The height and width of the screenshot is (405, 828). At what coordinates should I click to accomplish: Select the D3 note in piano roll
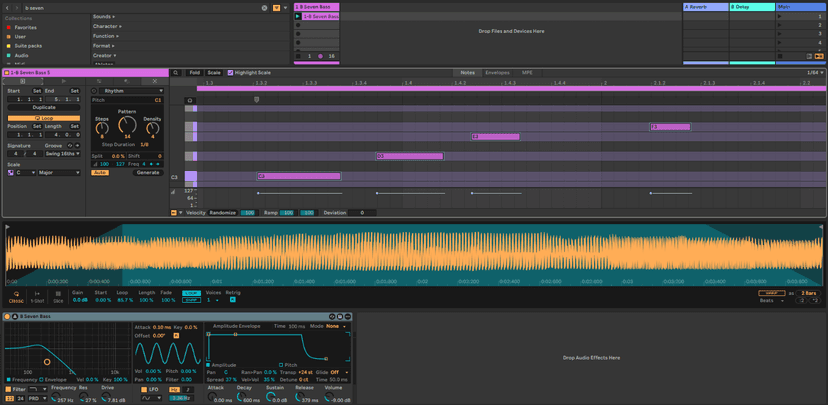point(410,156)
